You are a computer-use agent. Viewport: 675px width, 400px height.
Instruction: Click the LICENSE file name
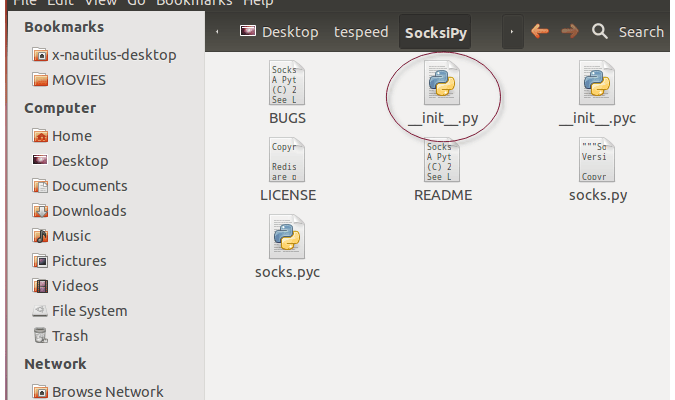[x=288, y=195]
